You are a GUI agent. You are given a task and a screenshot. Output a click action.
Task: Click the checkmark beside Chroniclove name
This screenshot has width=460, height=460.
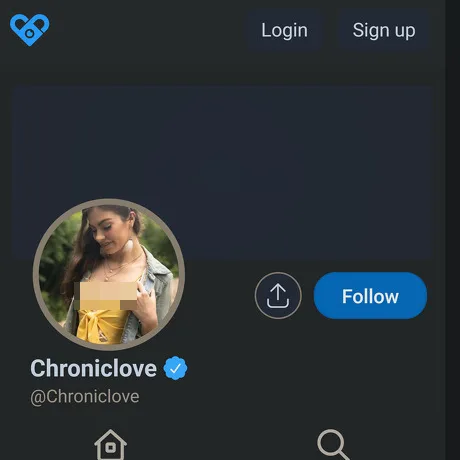175,368
